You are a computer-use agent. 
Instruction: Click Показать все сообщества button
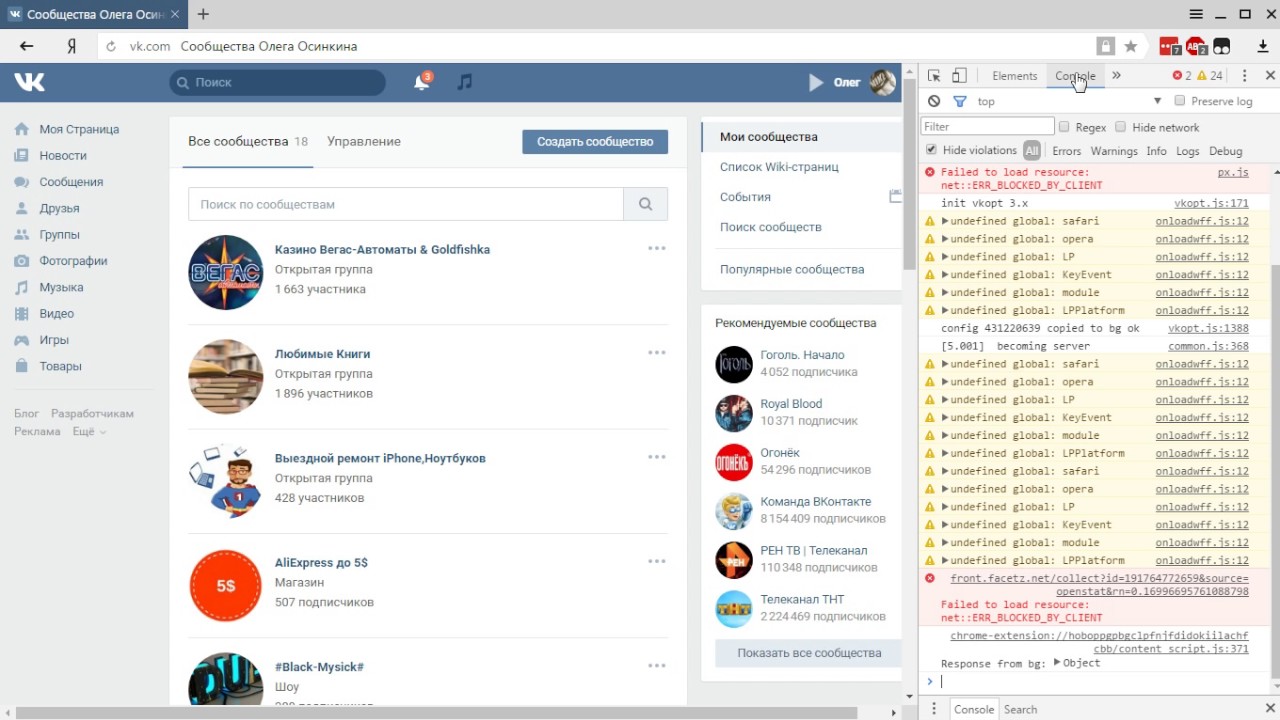(809, 653)
